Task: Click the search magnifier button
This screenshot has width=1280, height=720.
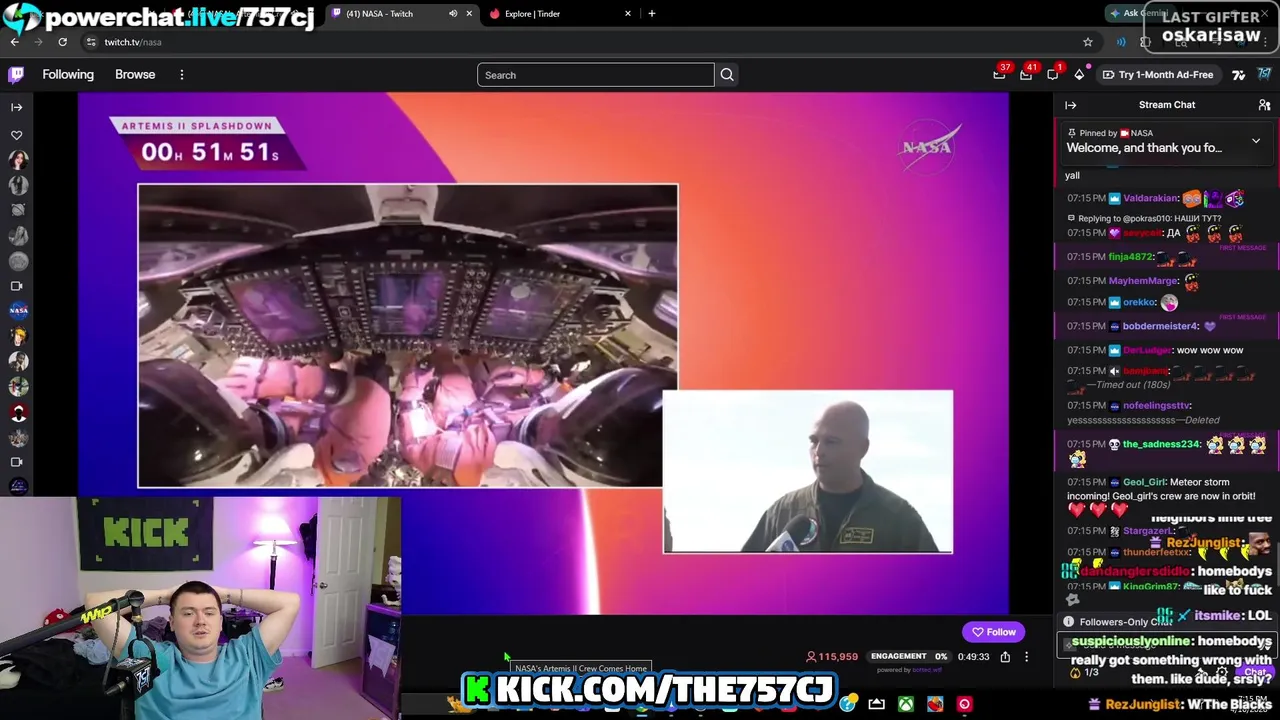Action: tap(727, 75)
